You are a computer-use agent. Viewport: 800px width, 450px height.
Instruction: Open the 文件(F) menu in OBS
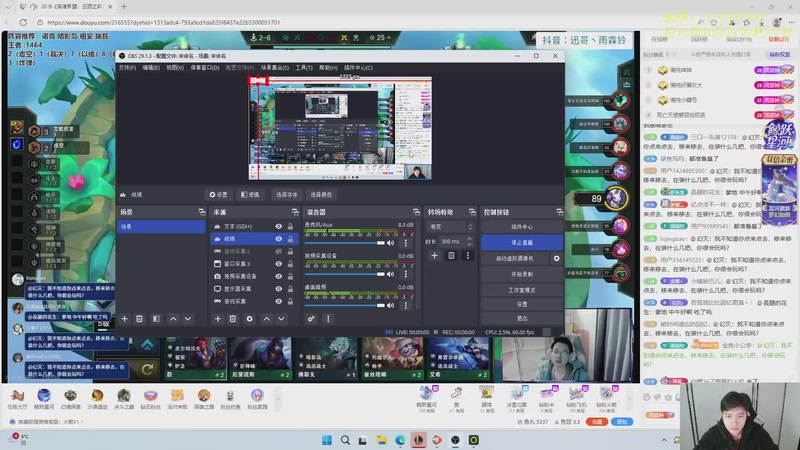point(127,68)
